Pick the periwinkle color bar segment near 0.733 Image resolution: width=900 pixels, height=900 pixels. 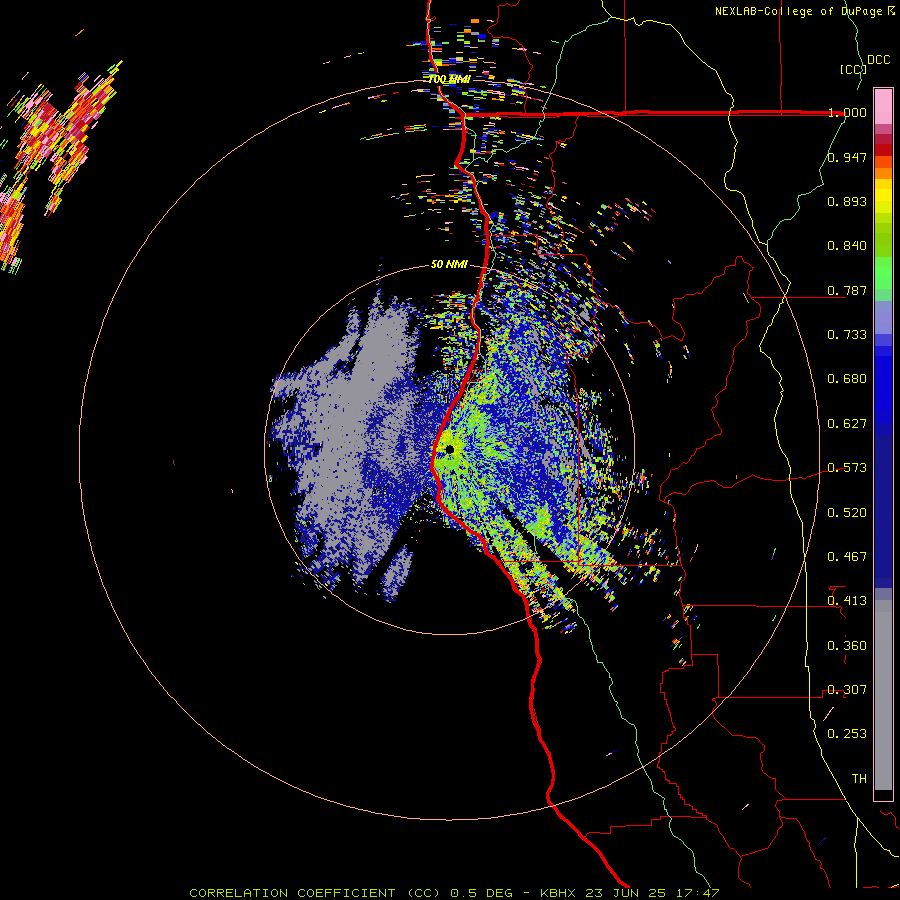883,319
